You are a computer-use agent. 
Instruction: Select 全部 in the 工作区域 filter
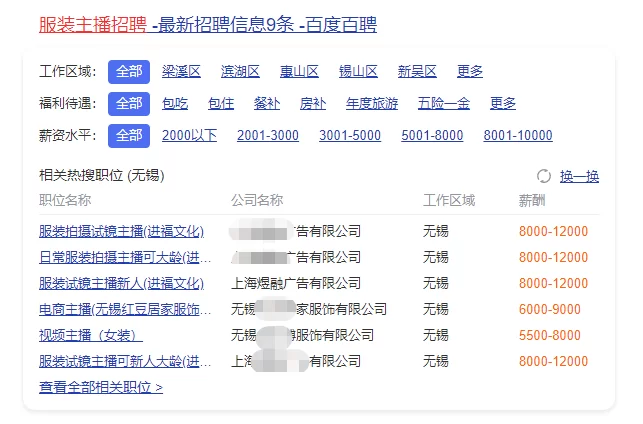pyautogui.click(x=129, y=71)
